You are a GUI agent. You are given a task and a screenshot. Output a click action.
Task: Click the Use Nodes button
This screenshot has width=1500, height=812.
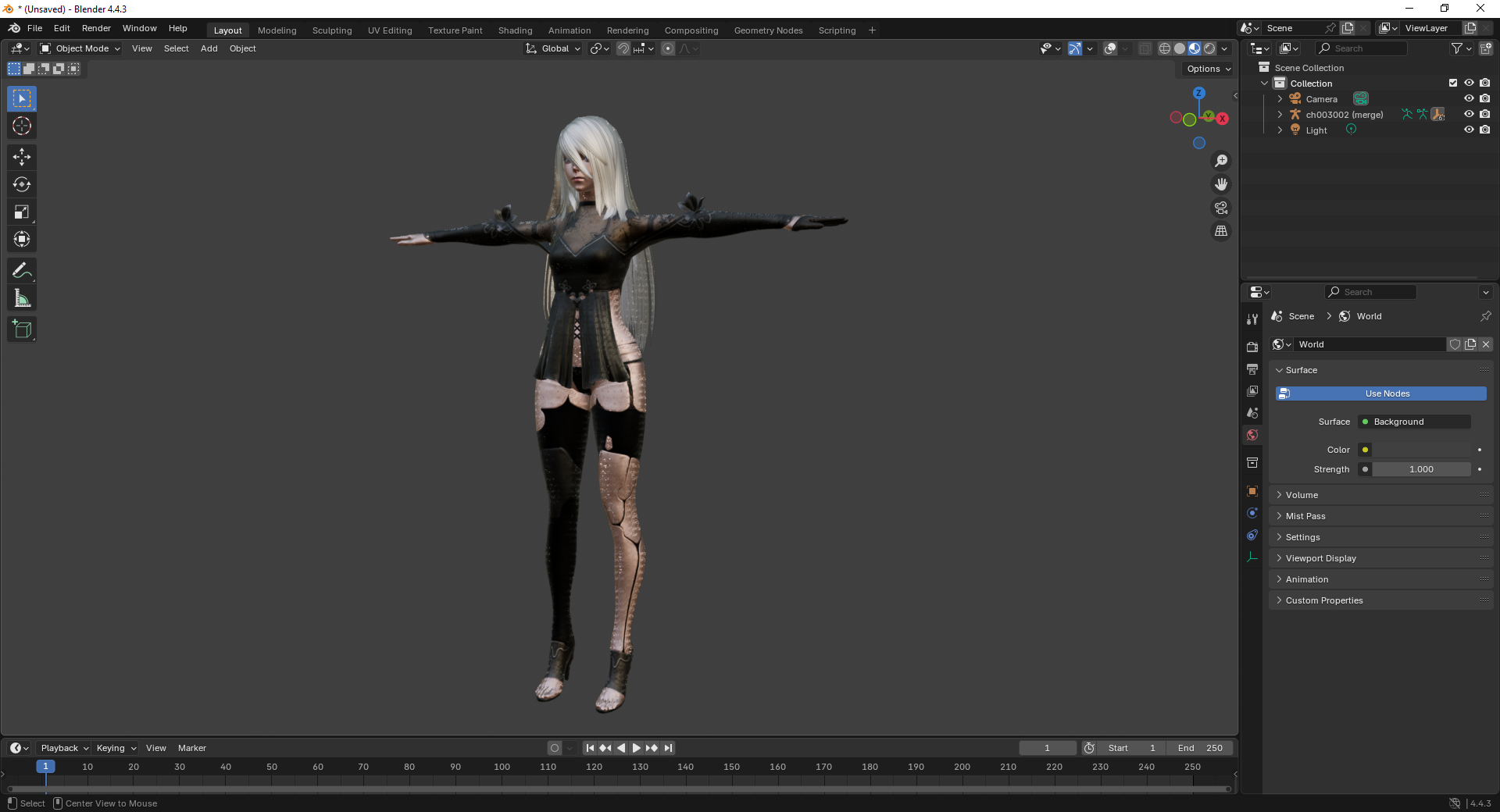coord(1380,394)
